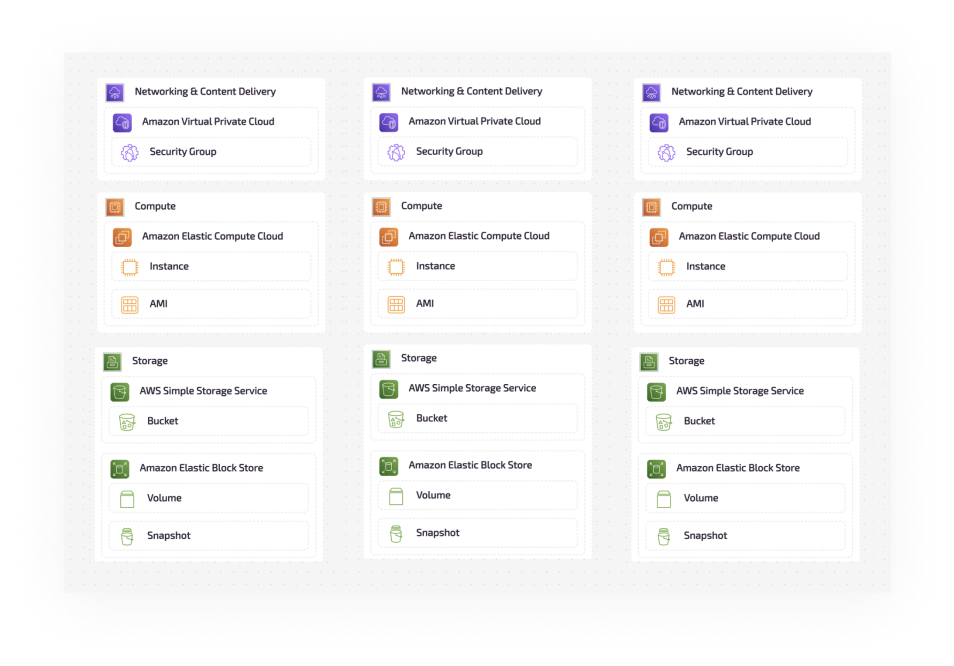The height and width of the screenshot is (666, 954).
Task: Select the Volume row in left column
Action: pyautogui.click(x=209, y=498)
